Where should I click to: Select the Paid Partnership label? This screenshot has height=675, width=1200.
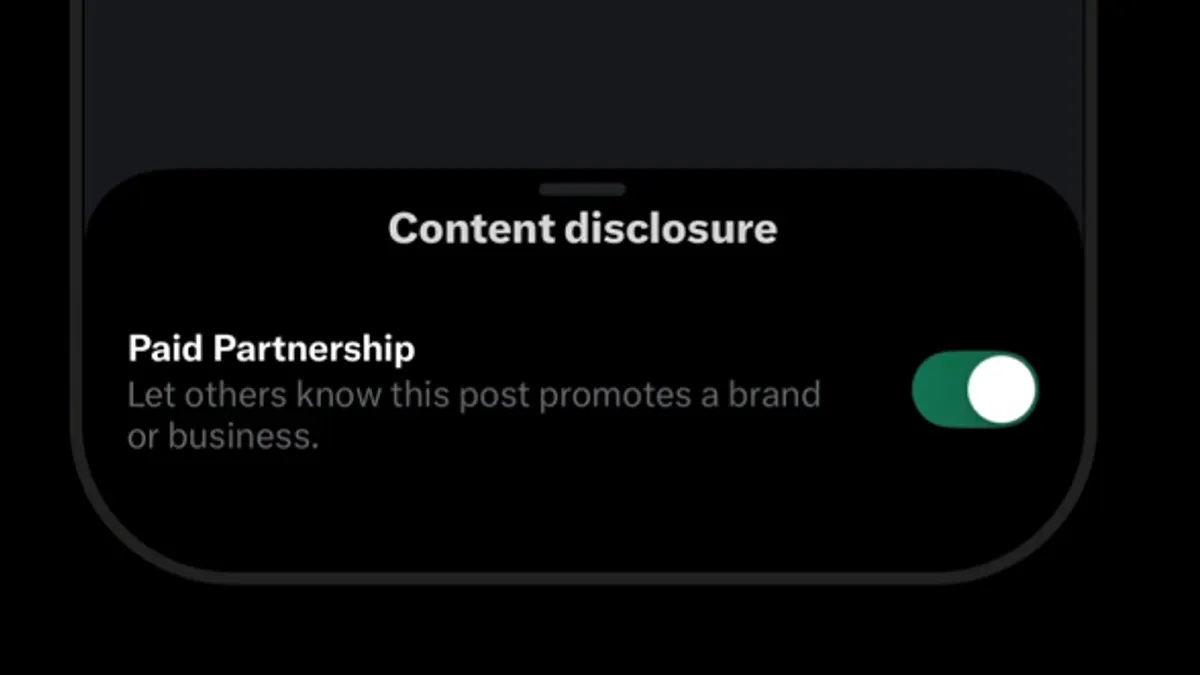click(x=271, y=349)
